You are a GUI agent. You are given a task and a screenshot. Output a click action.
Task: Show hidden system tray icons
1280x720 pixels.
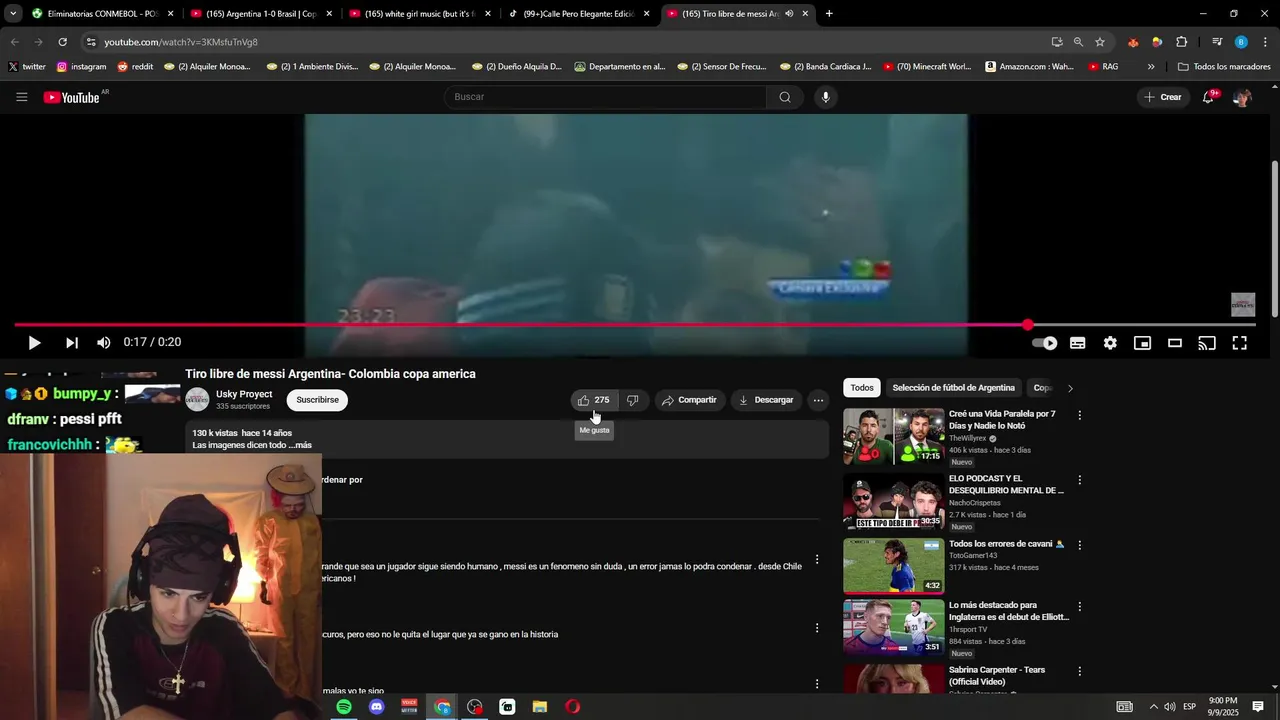1152,707
